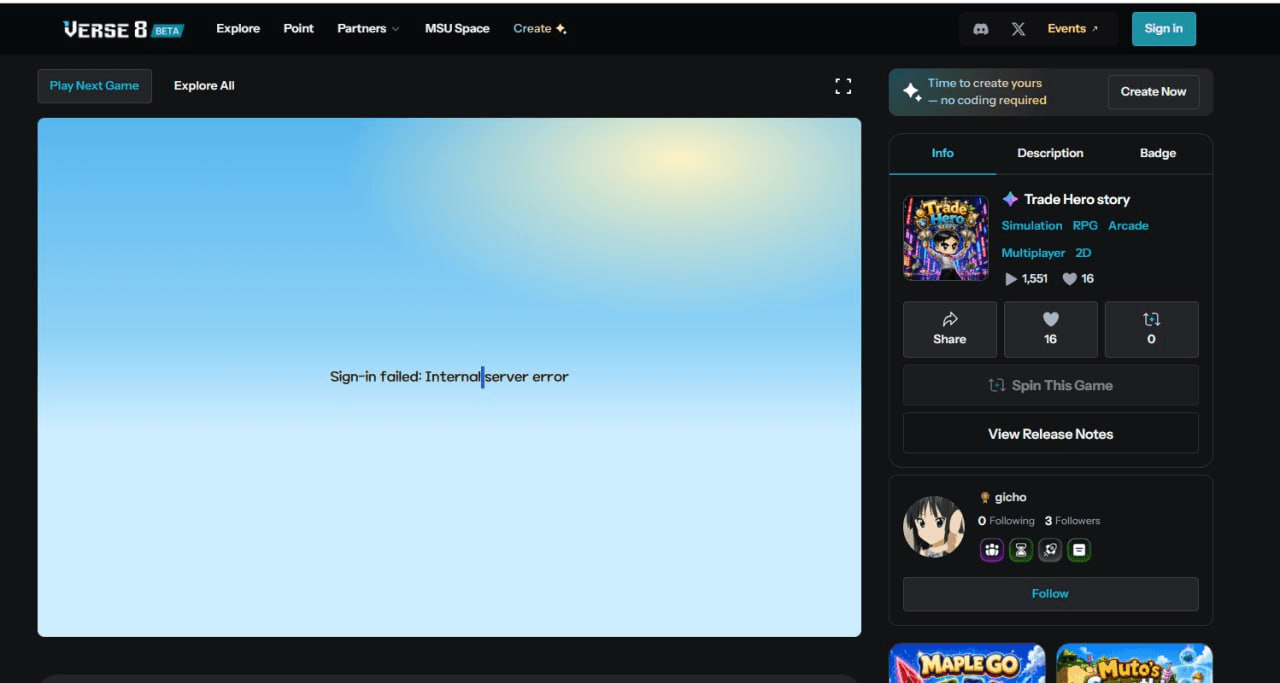Viewport: 1280px width, 683px height.
Task: Open gicho's profile avatar
Action: pos(934,526)
